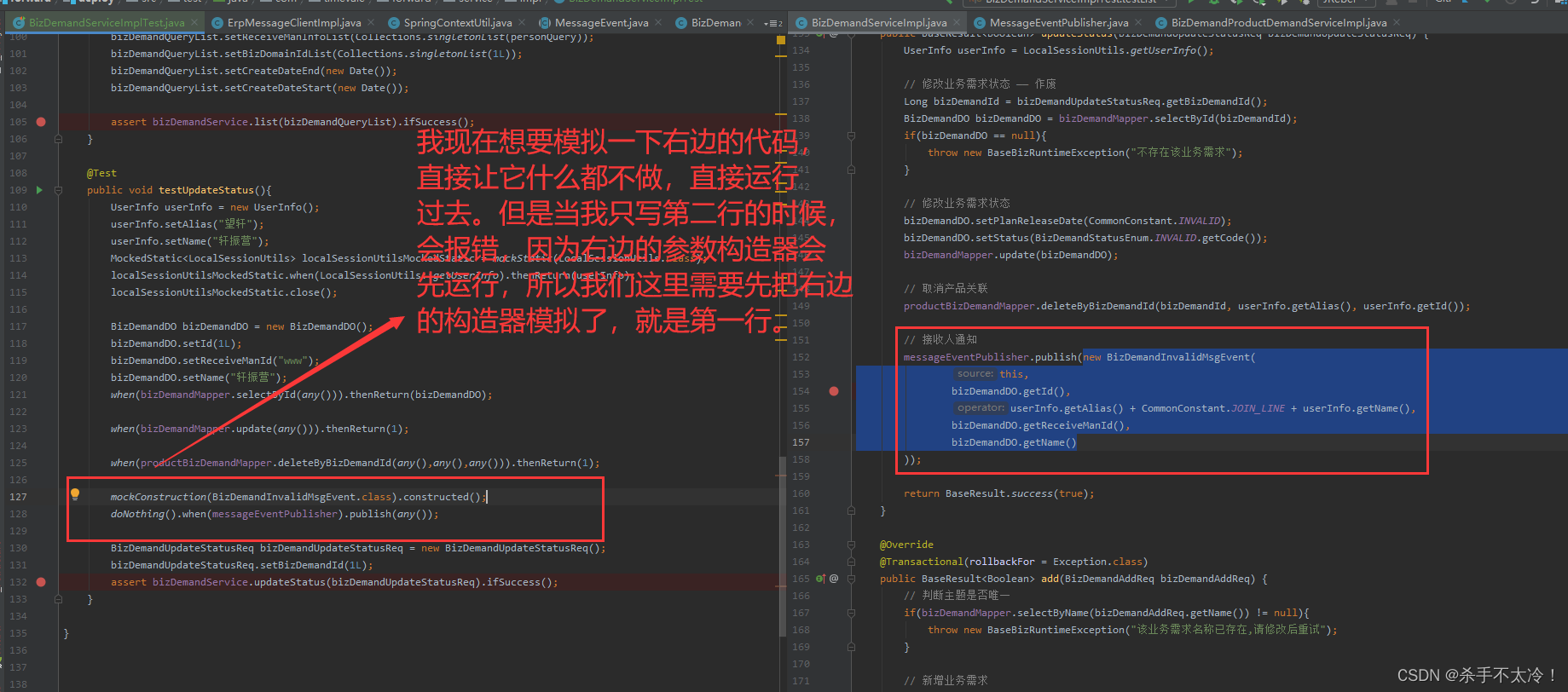Click the fold end marker at line 106
Viewport: 1568px width, 692px height.
click(58, 139)
